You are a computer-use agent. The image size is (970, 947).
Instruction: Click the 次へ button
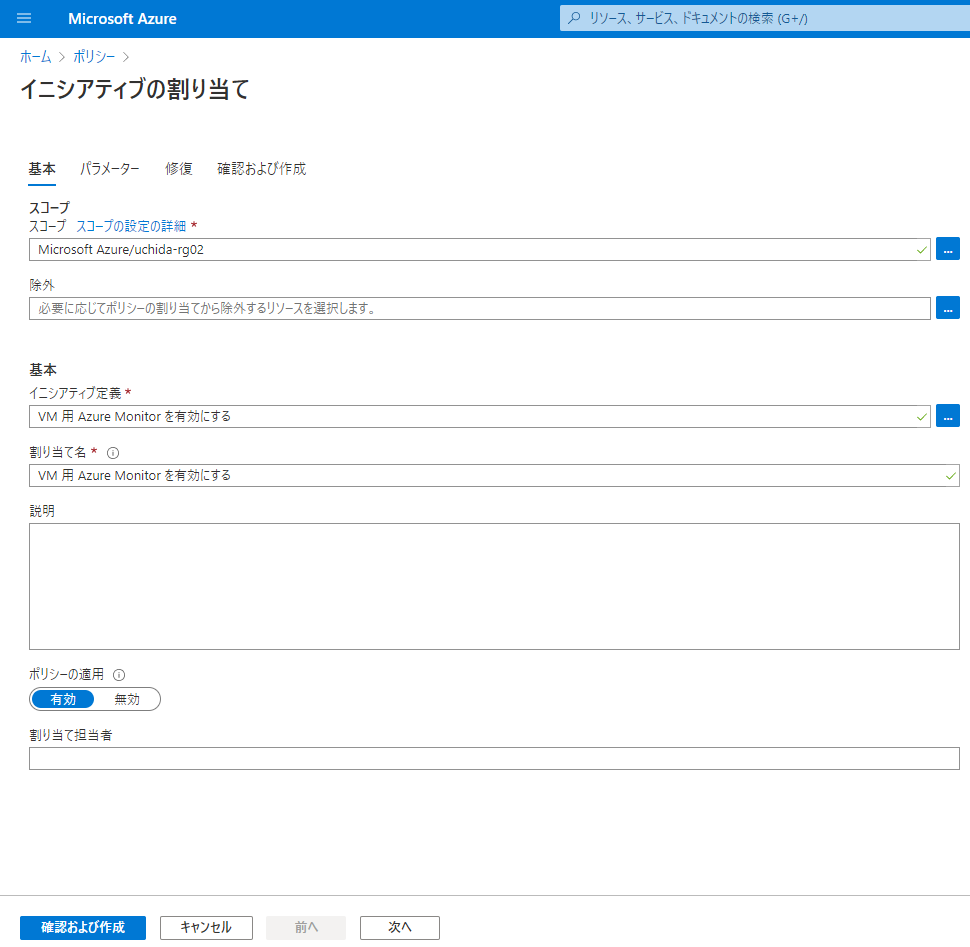click(400, 927)
